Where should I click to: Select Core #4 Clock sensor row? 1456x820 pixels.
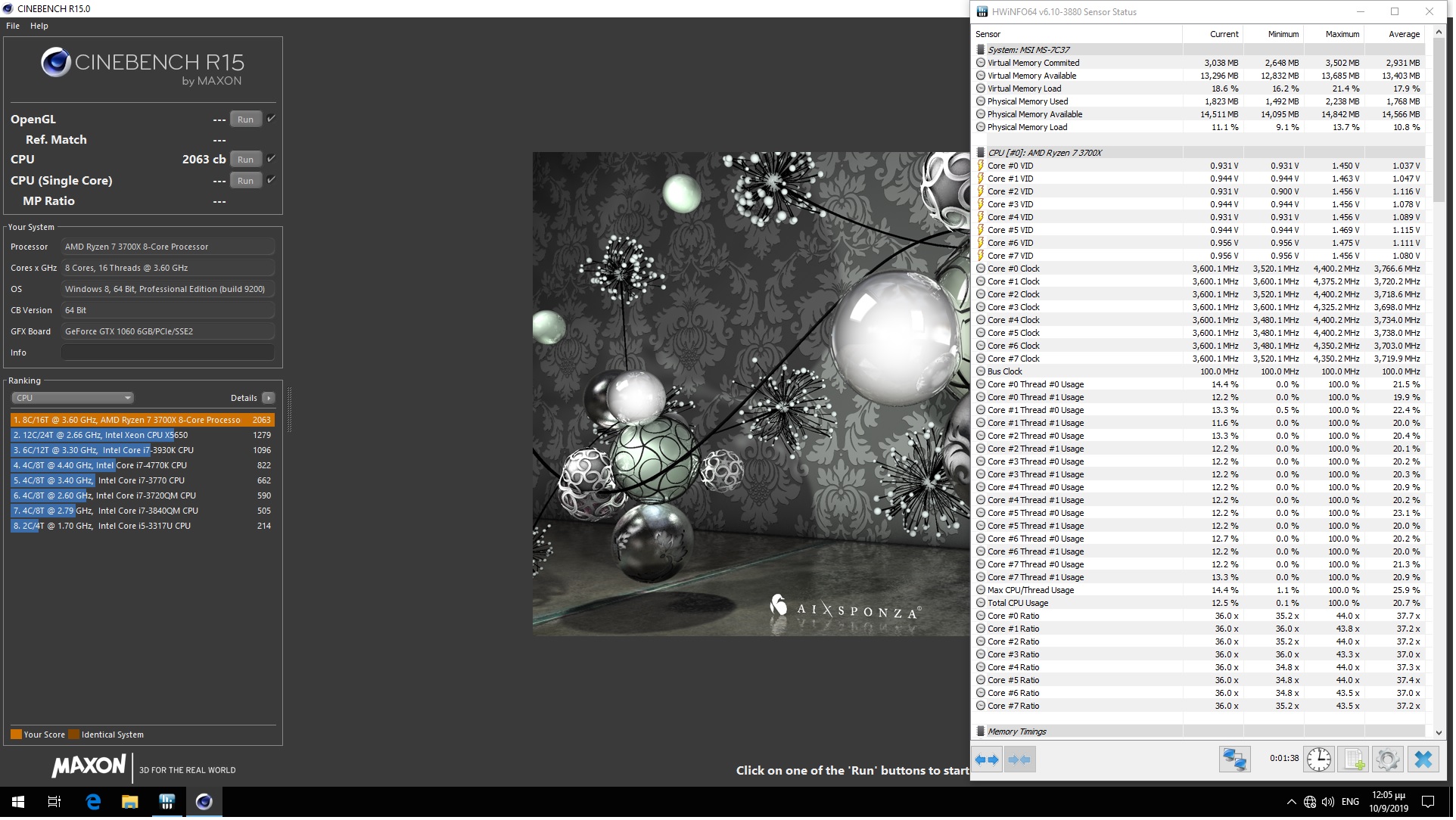pos(1201,321)
